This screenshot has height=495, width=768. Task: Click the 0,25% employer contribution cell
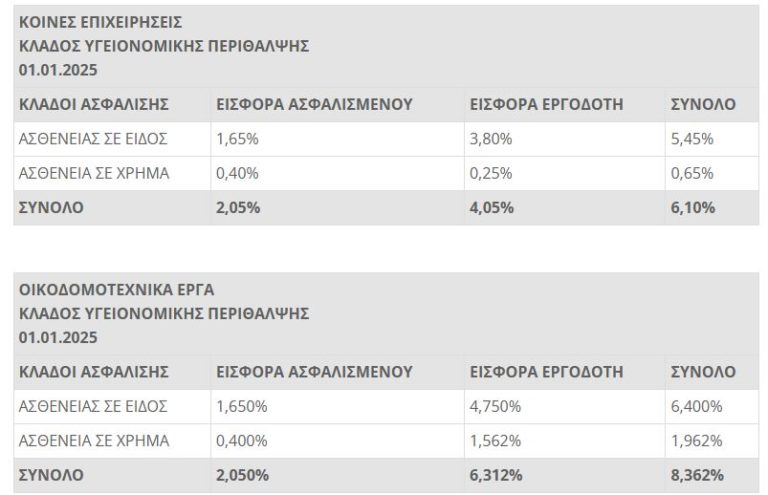tap(490, 173)
